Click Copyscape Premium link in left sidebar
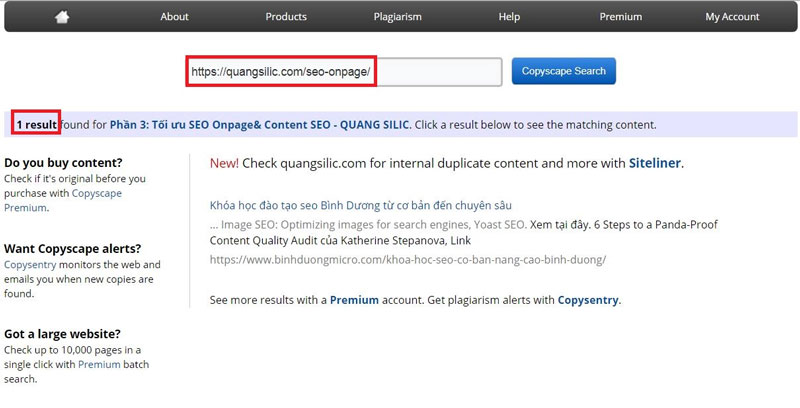The width and height of the screenshot is (800, 408). click(x=62, y=200)
